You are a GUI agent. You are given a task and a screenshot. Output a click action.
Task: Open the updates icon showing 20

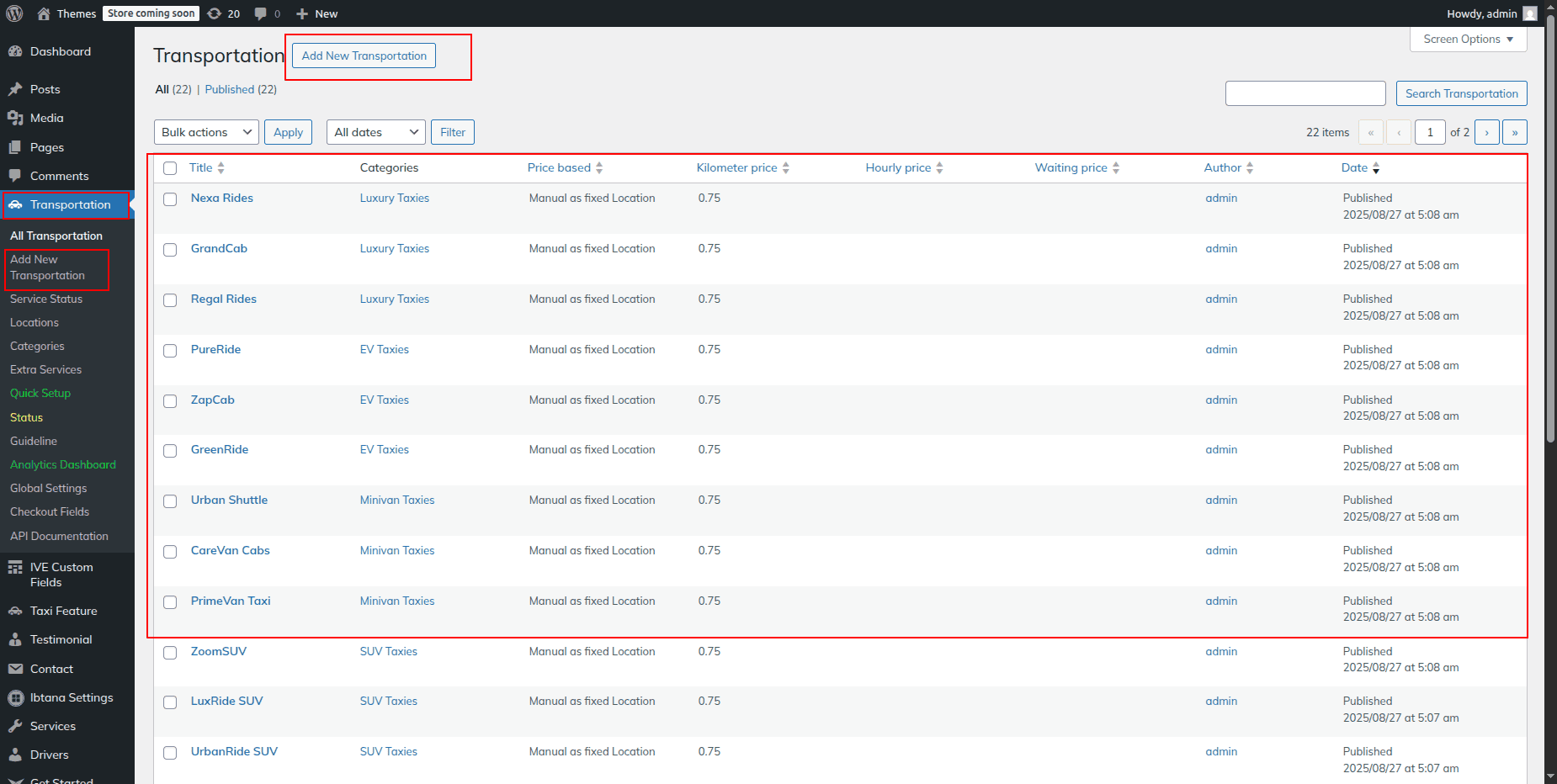pyautogui.click(x=215, y=13)
